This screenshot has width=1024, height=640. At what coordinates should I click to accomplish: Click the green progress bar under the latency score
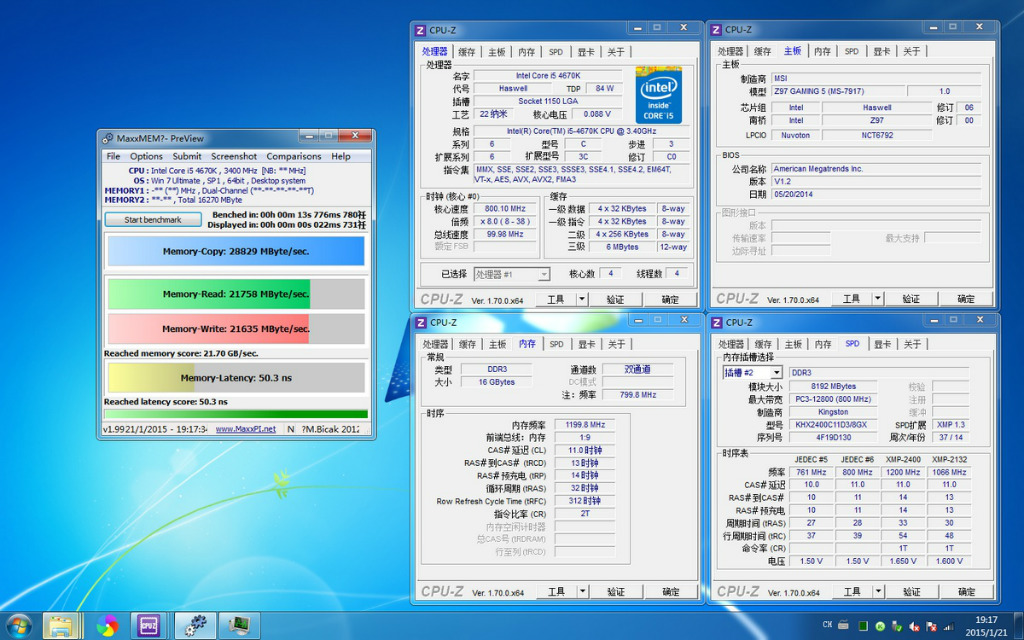[236, 414]
